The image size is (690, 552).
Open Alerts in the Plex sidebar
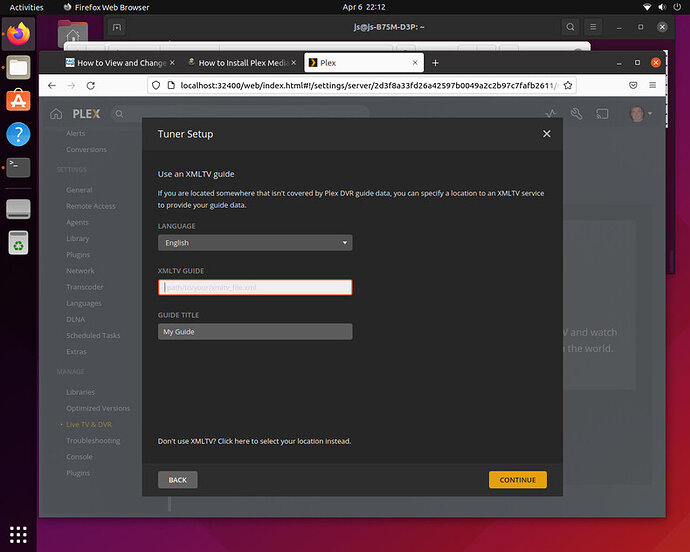click(76, 133)
